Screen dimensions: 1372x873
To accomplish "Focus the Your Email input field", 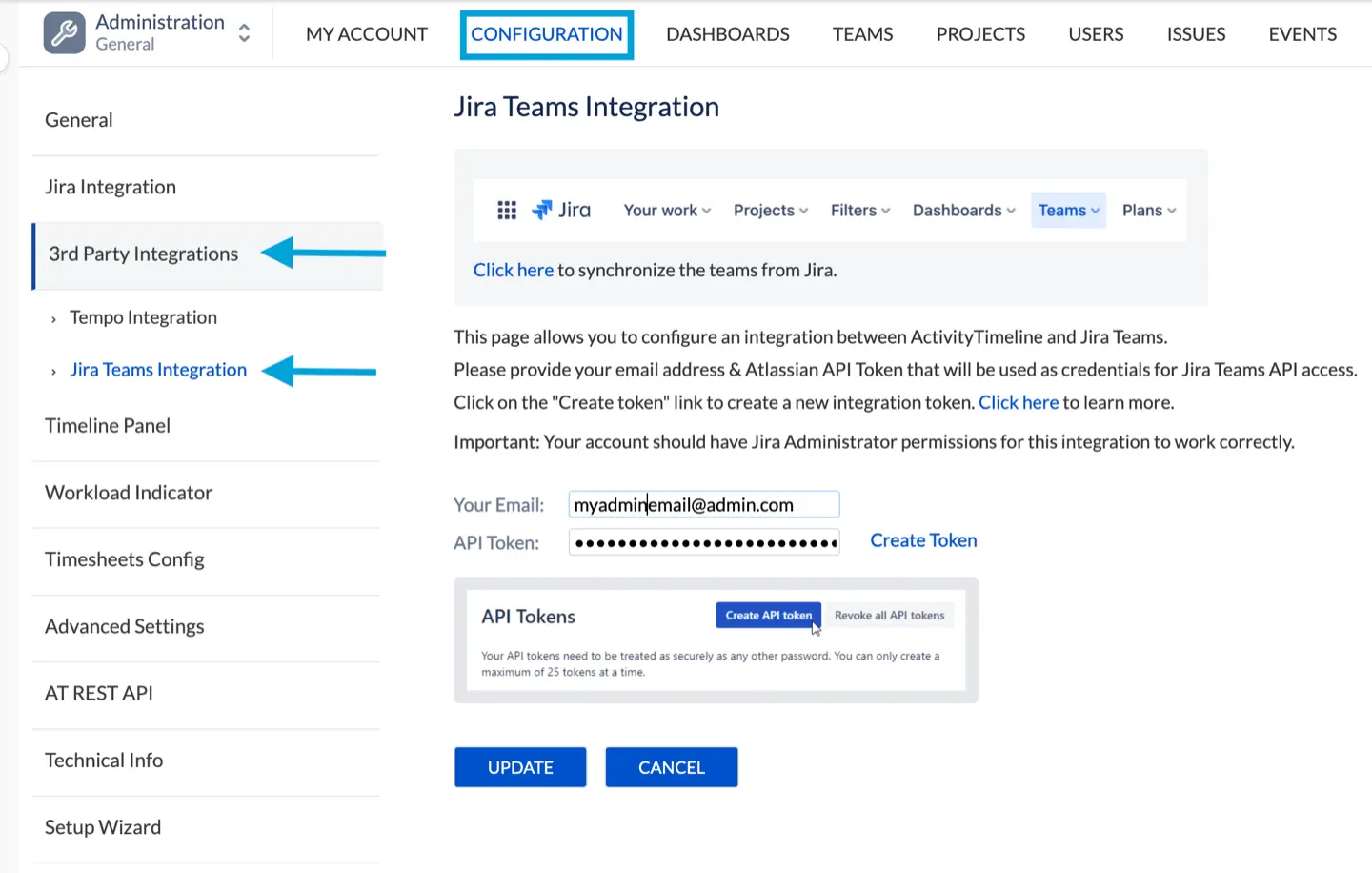I will click(x=703, y=504).
